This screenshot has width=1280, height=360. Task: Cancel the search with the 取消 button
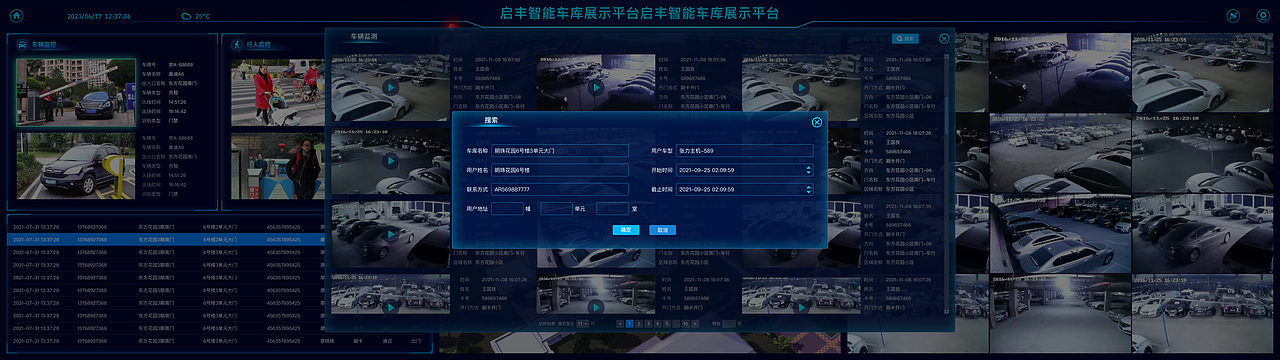662,230
